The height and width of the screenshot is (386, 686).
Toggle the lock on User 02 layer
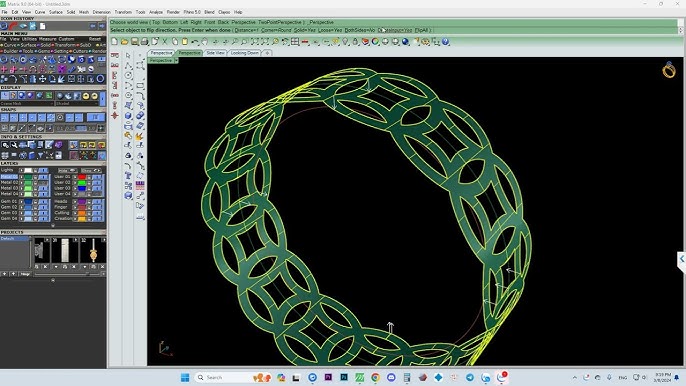coord(89,182)
